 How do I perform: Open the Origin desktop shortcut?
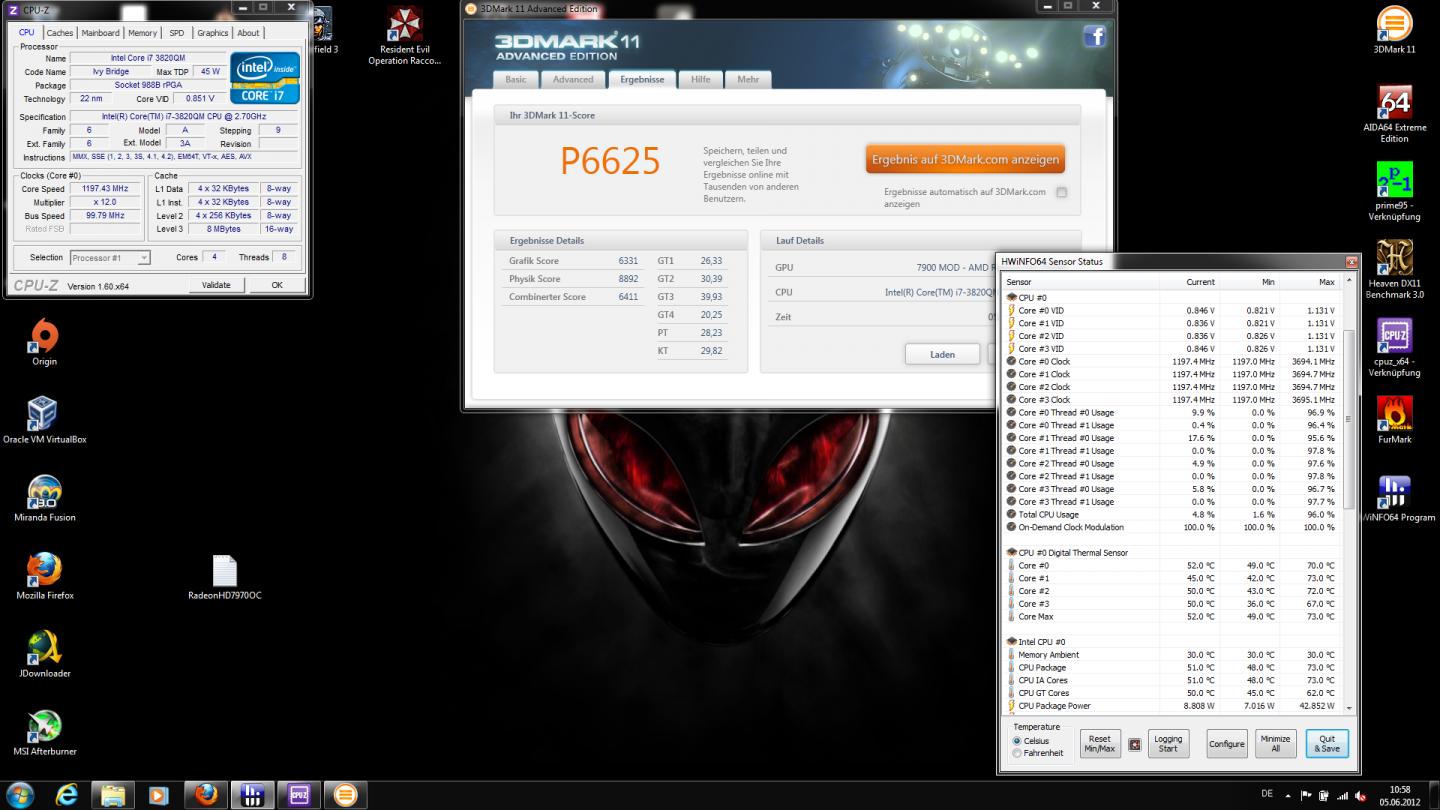click(x=44, y=343)
